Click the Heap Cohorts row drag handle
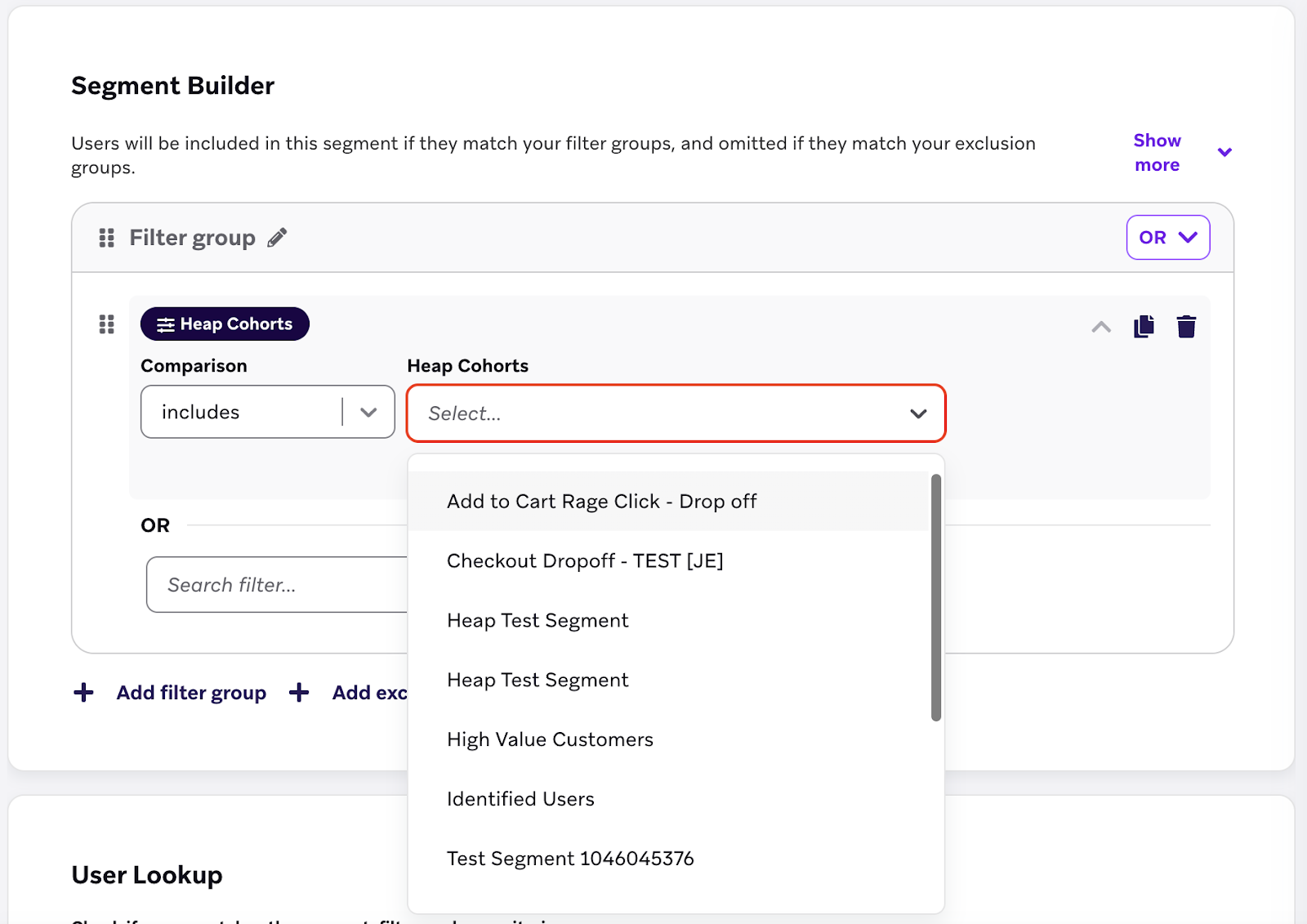 (x=106, y=324)
